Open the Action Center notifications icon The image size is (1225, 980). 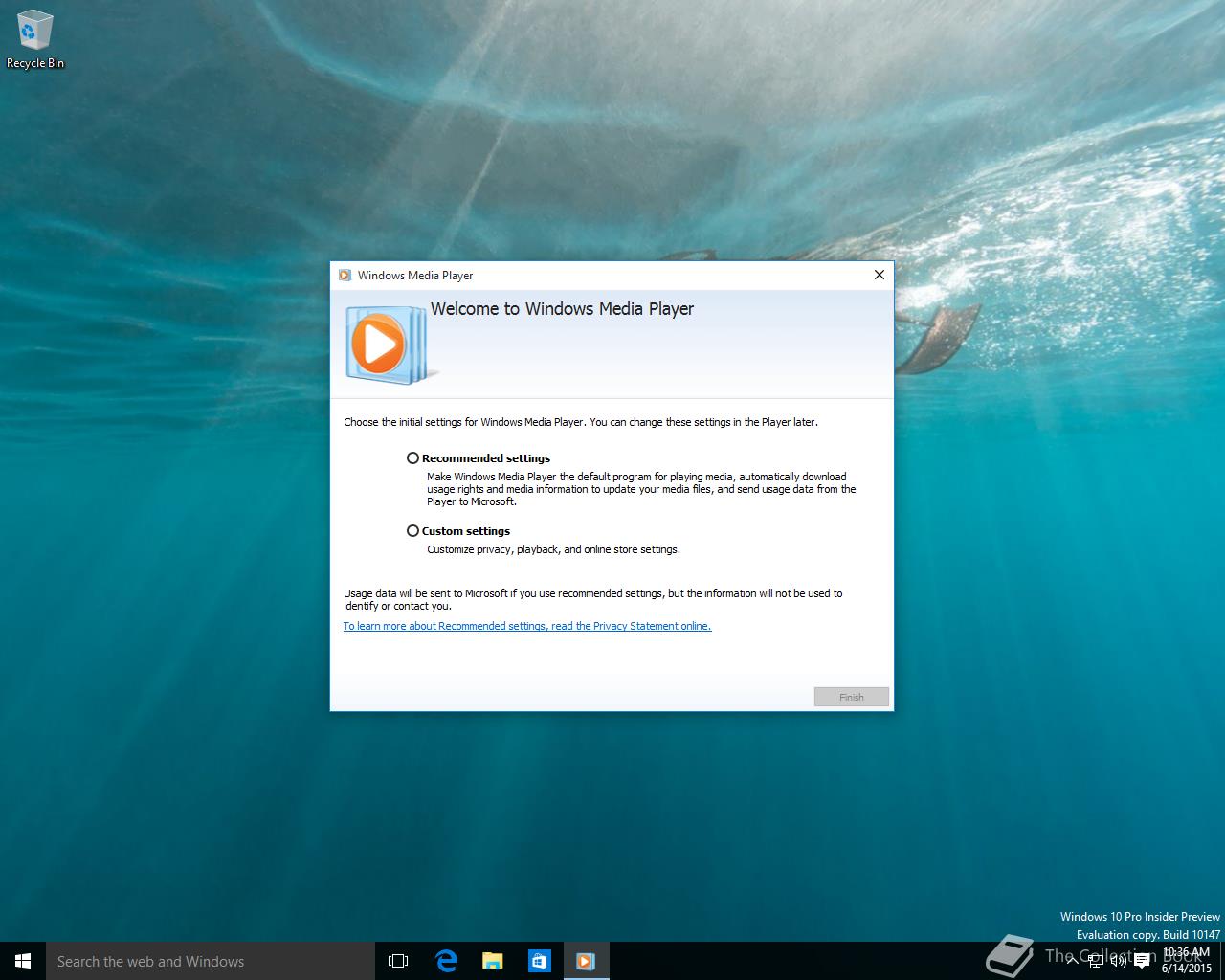pos(1142,961)
